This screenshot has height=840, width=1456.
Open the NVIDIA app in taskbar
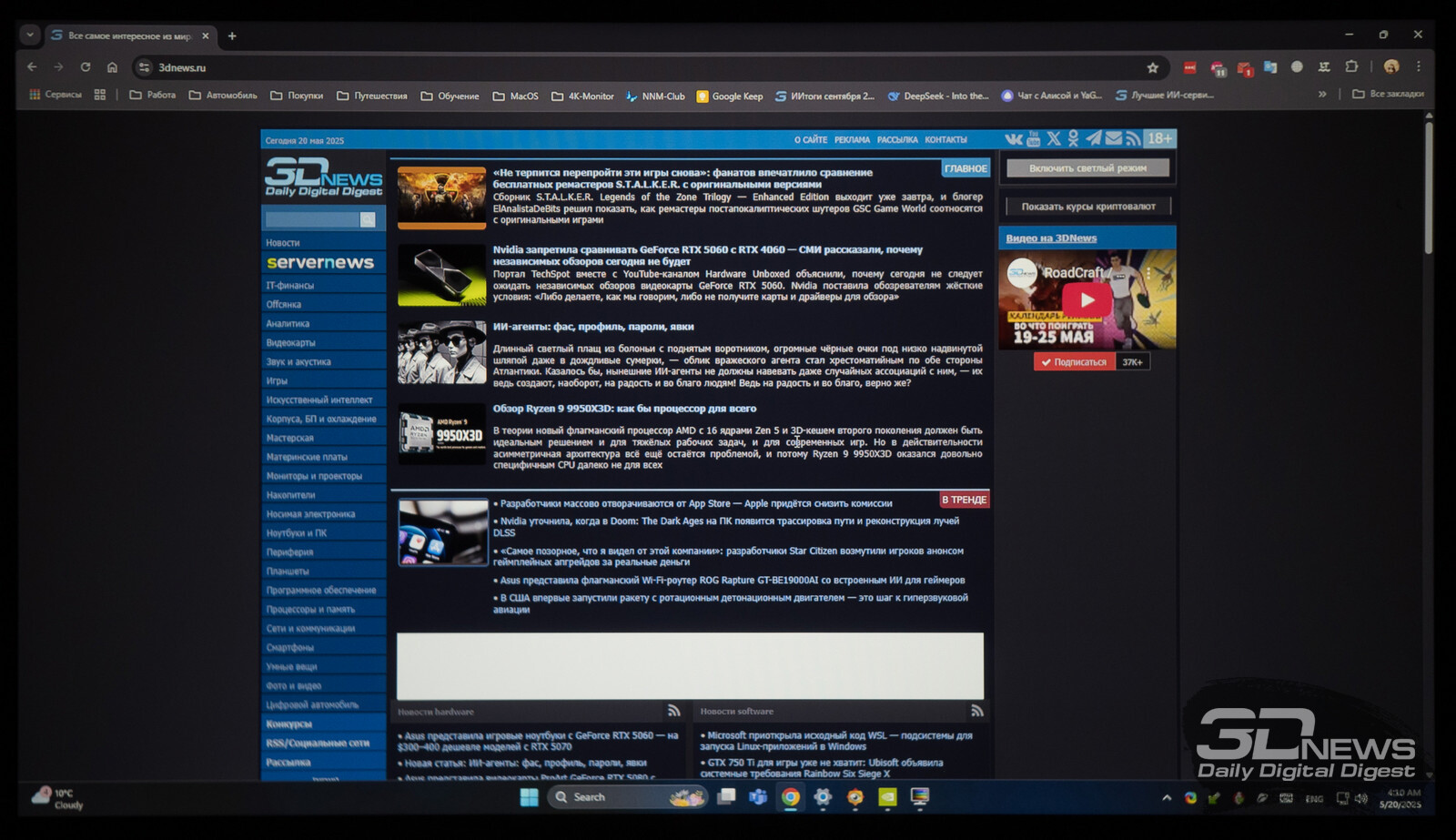pyautogui.click(x=887, y=797)
